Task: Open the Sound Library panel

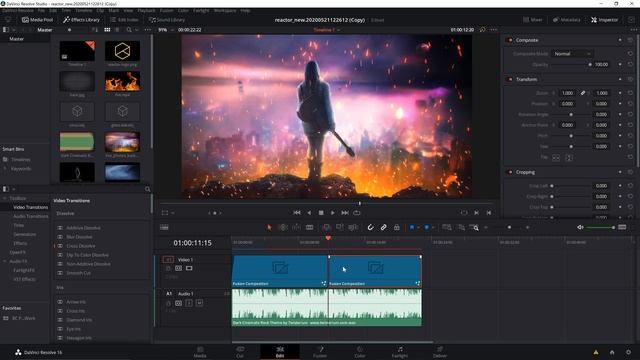Action: [167, 20]
